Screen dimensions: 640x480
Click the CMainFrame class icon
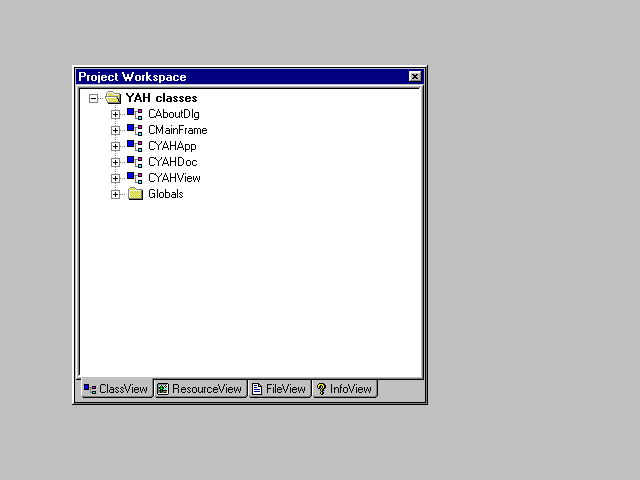coord(135,130)
